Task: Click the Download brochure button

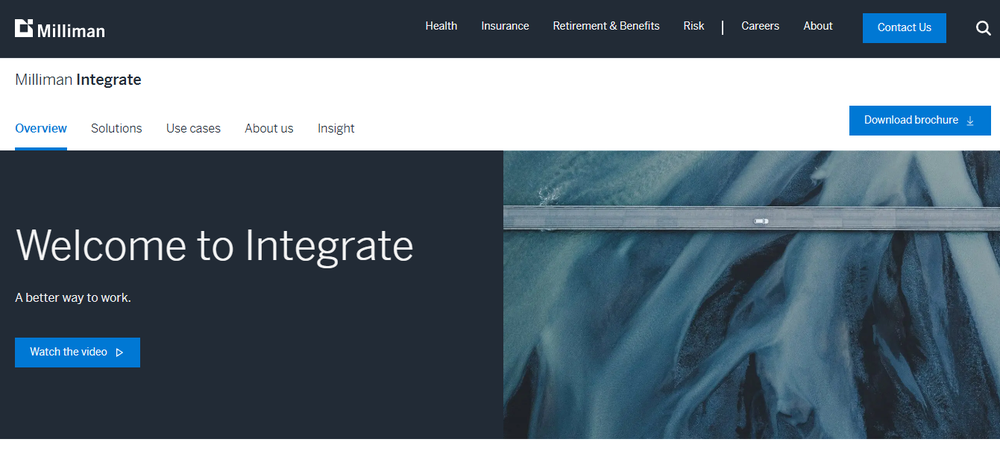Action: tap(920, 120)
